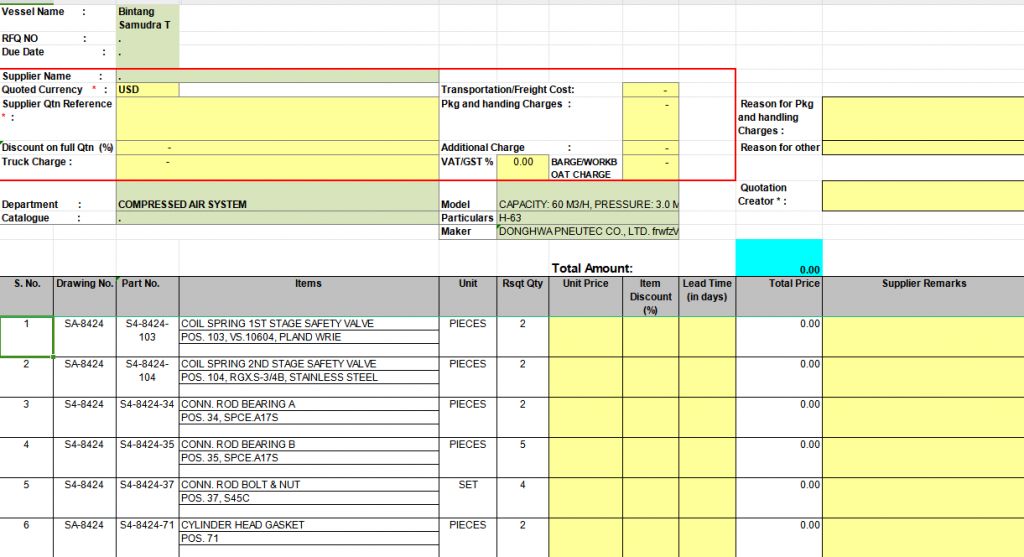Click the Truck Charge value cell
The image size is (1024, 557).
tap(277, 162)
